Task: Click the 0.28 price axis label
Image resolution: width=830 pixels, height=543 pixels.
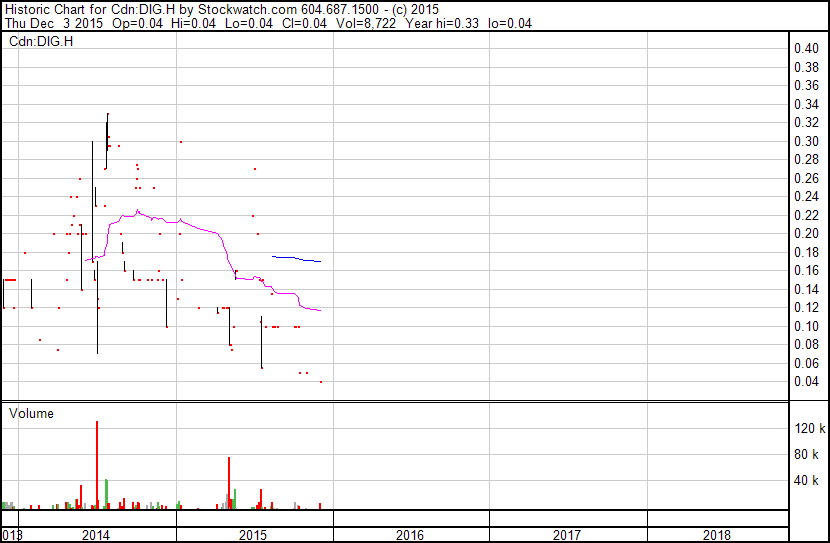Action: 806,159
